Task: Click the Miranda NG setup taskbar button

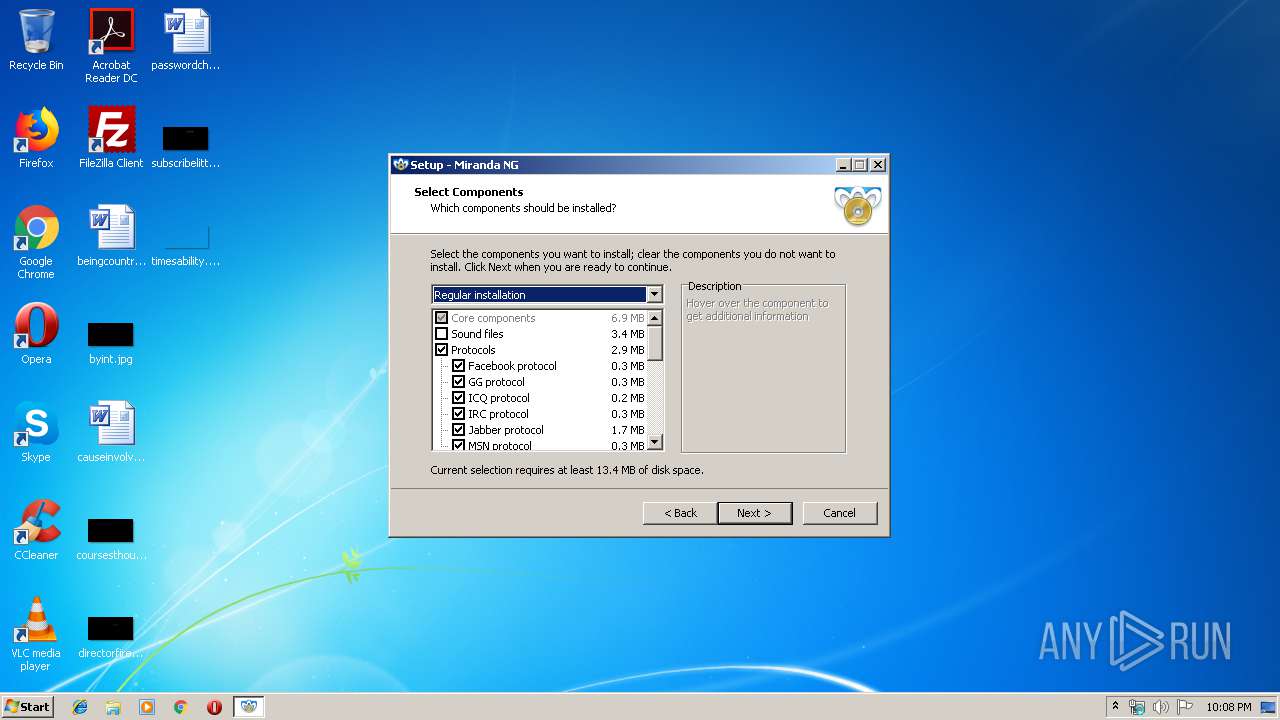Action: coord(248,707)
